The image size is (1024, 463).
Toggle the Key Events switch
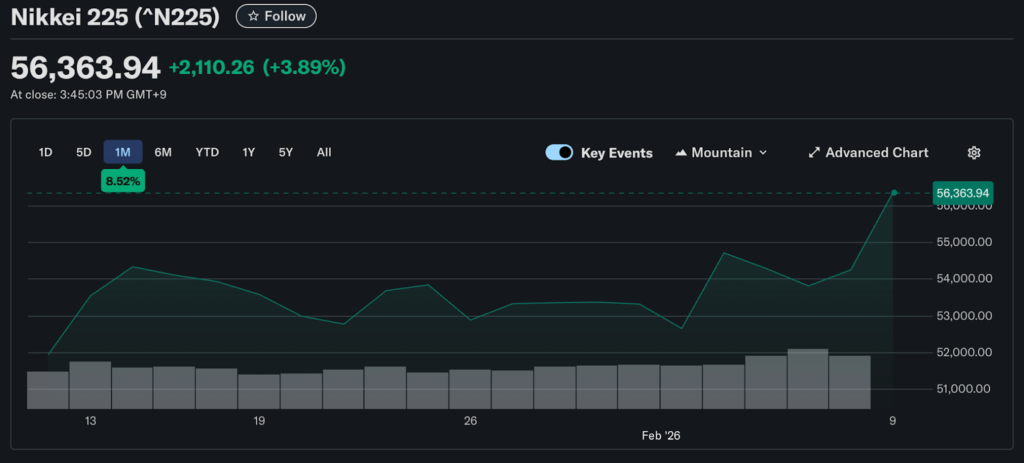pyautogui.click(x=559, y=153)
